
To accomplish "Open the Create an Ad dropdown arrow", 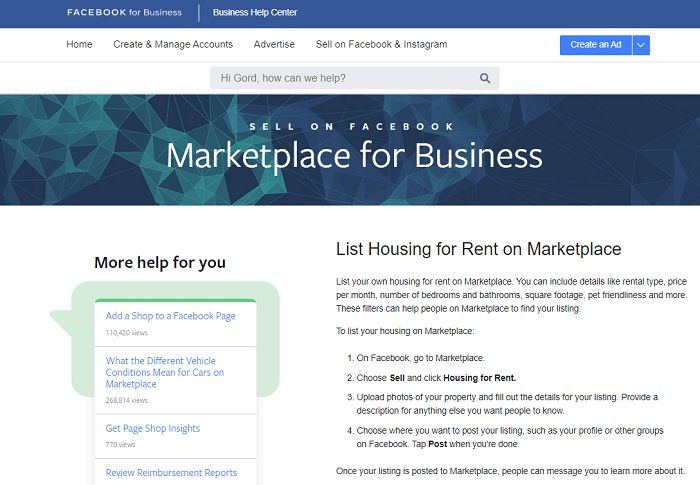I will click(x=641, y=45).
